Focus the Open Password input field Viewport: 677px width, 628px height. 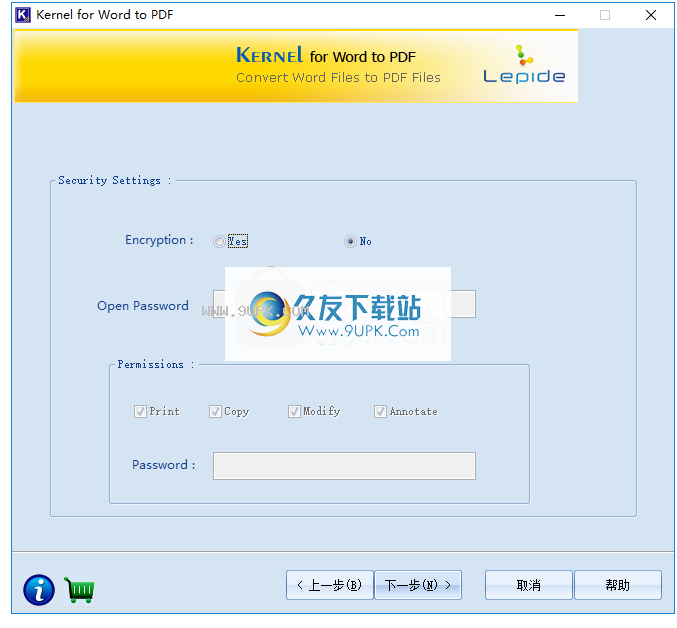344,304
